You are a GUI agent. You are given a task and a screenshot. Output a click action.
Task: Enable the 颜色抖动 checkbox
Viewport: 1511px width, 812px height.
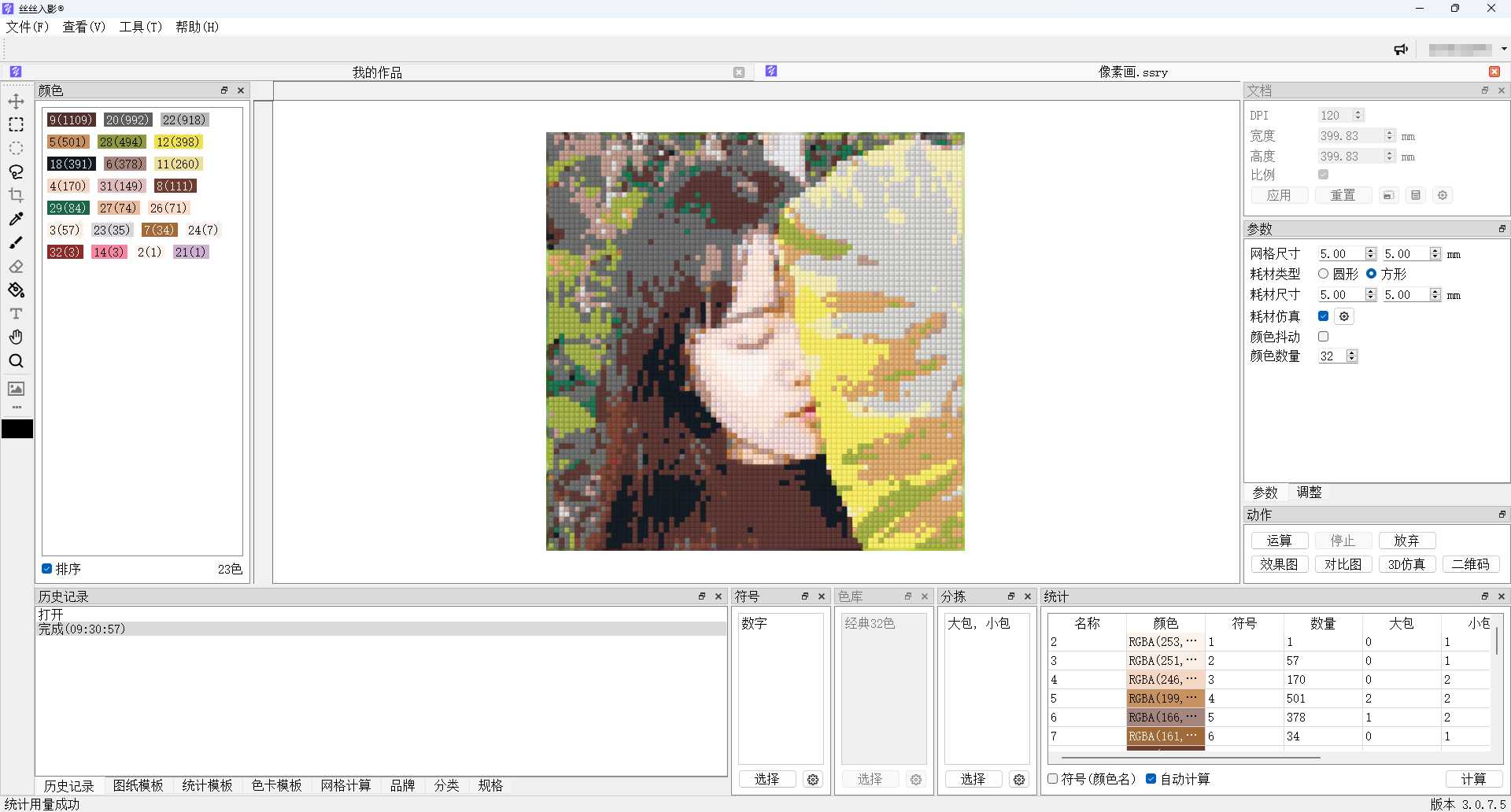pyautogui.click(x=1323, y=337)
